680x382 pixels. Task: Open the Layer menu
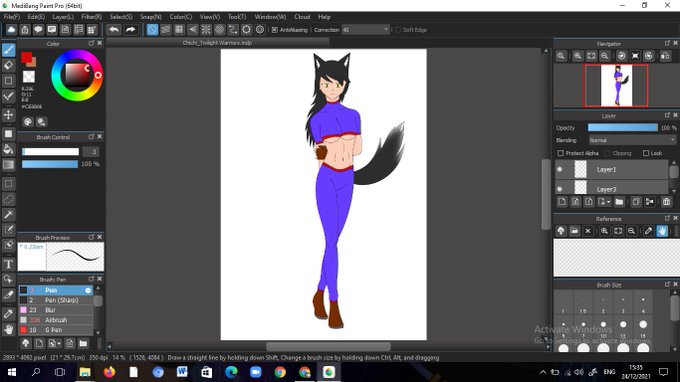[63, 17]
